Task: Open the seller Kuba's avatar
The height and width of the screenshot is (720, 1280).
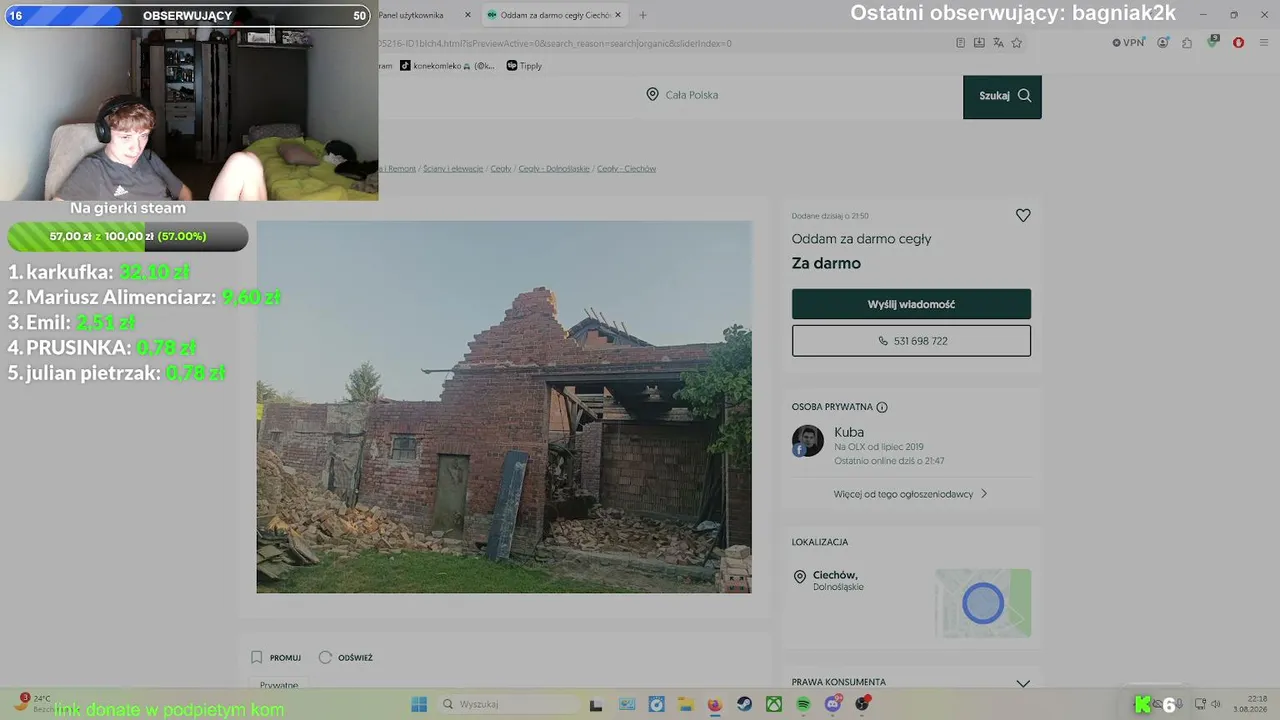Action: pyautogui.click(x=808, y=441)
